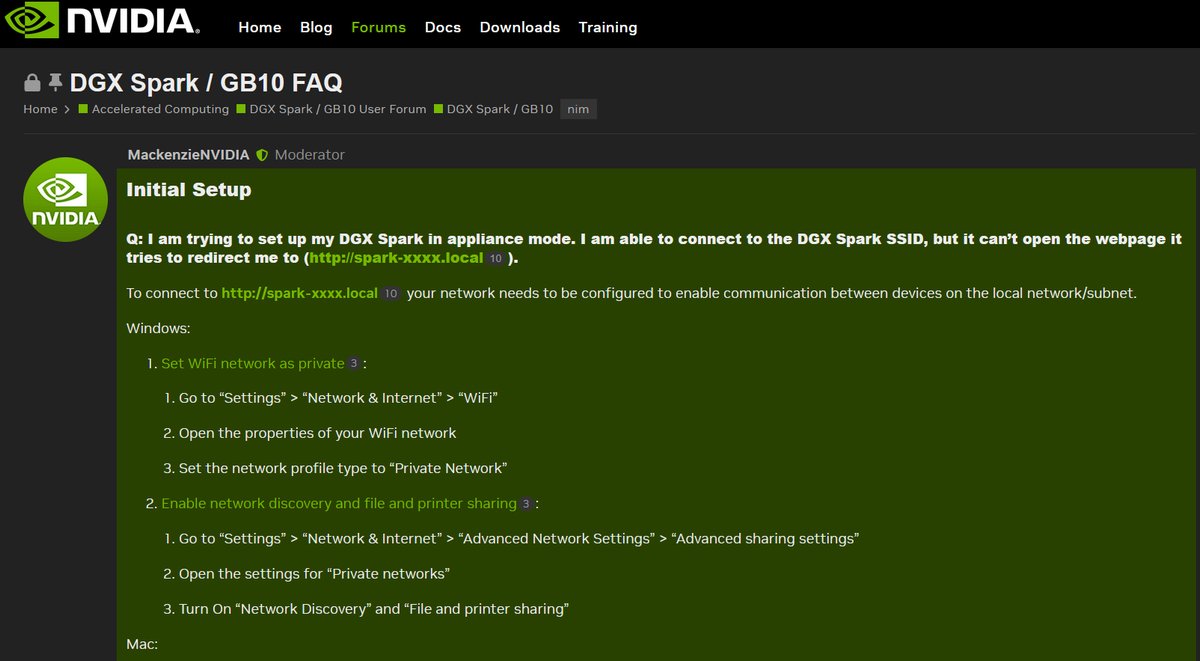Go to the Blog page

pyautogui.click(x=316, y=27)
